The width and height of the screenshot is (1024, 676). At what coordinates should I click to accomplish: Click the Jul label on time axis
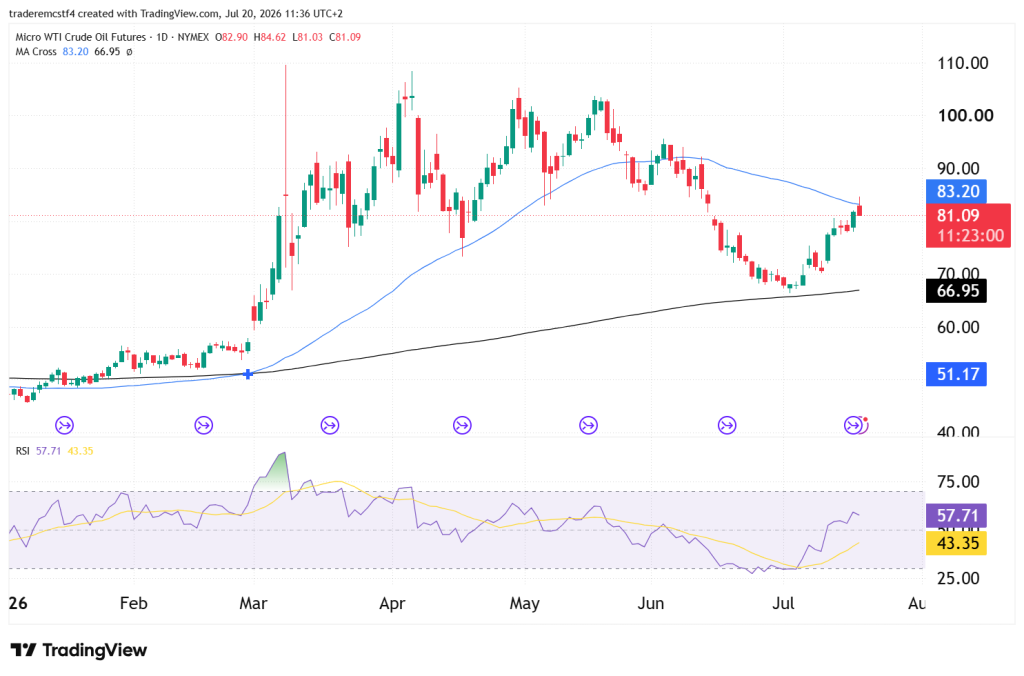point(783,603)
